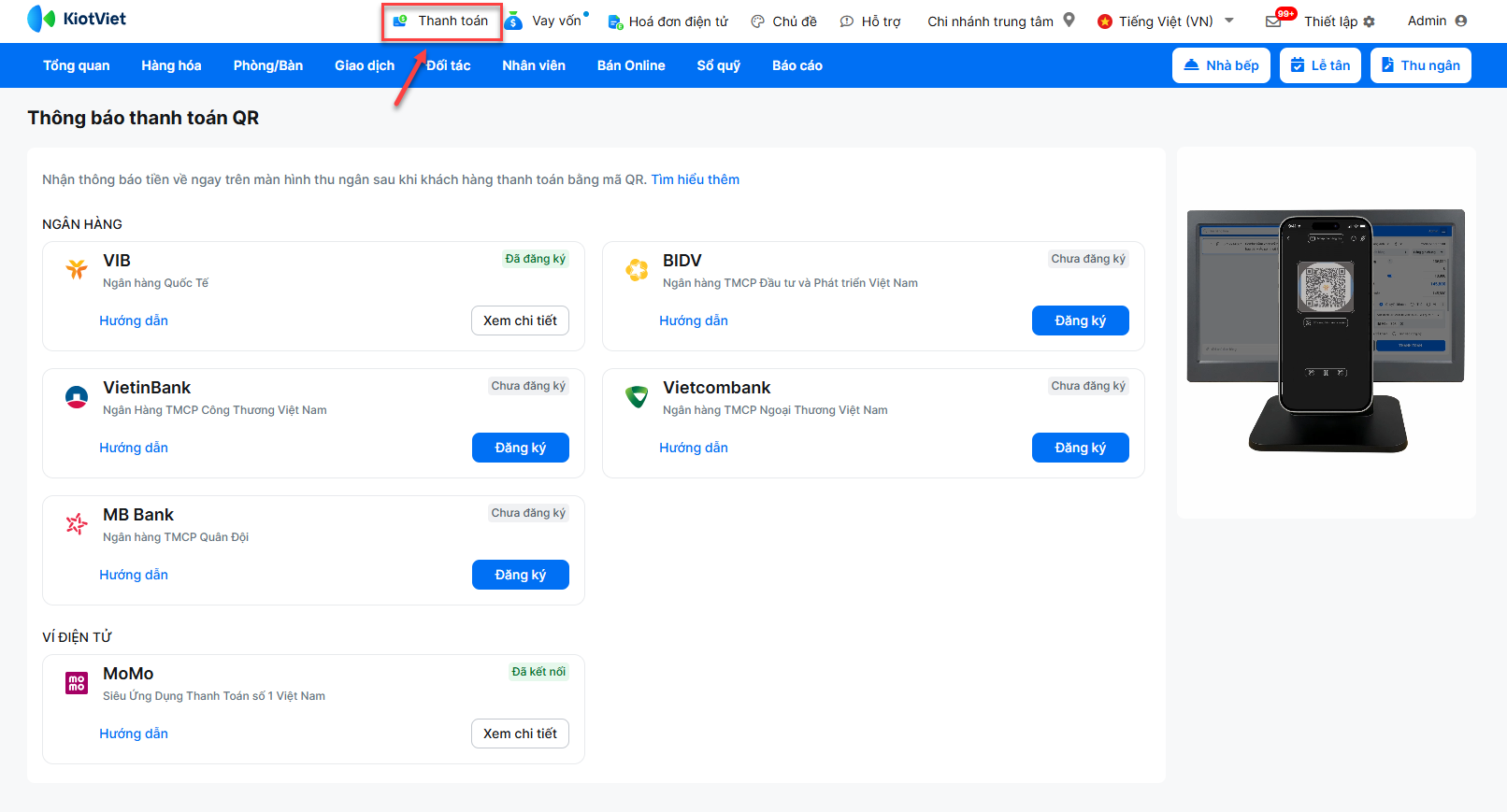Click Xem chi tiết for VIB
The width and height of the screenshot is (1507, 812).
pos(520,321)
